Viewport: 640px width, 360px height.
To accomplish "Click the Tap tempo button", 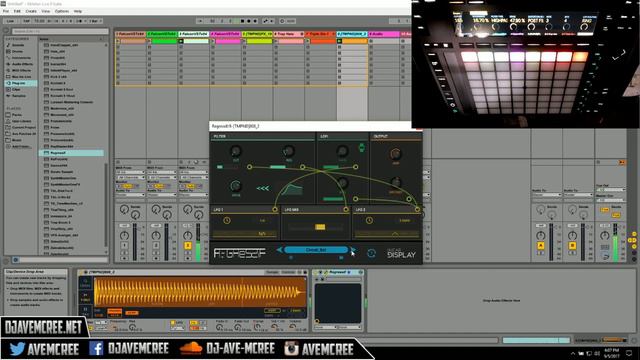I will [x=26, y=21].
